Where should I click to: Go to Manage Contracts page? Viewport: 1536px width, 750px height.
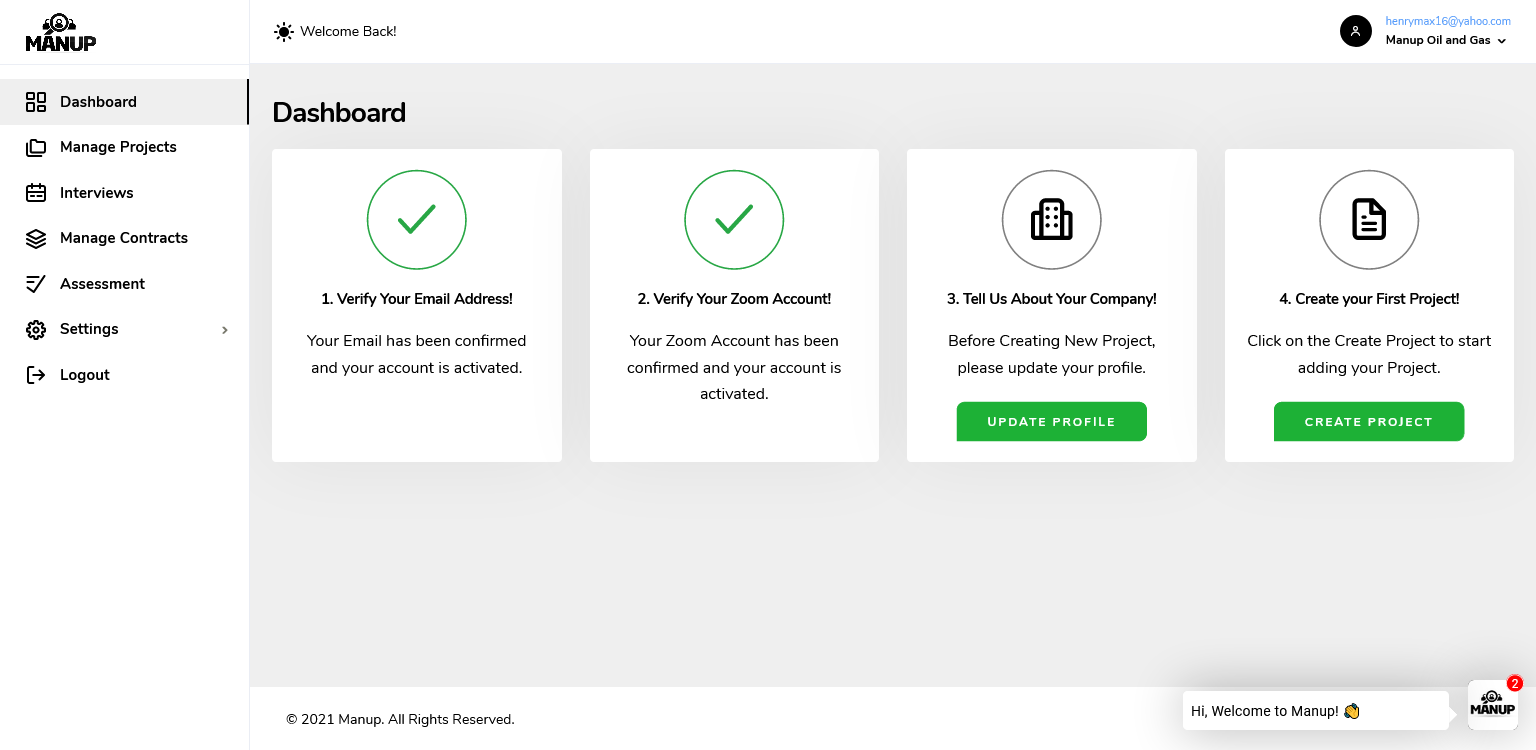[x=124, y=238]
